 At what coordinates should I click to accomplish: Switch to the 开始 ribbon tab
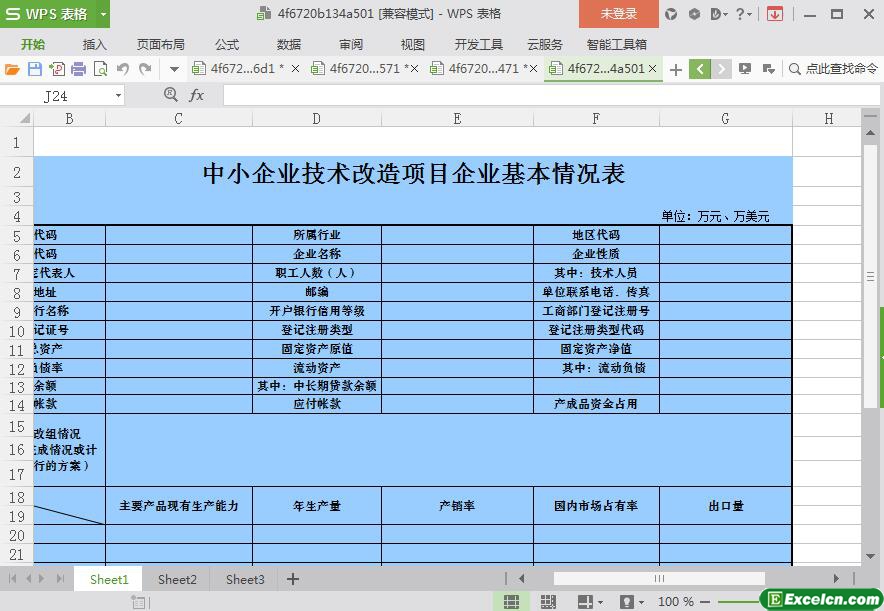point(33,45)
